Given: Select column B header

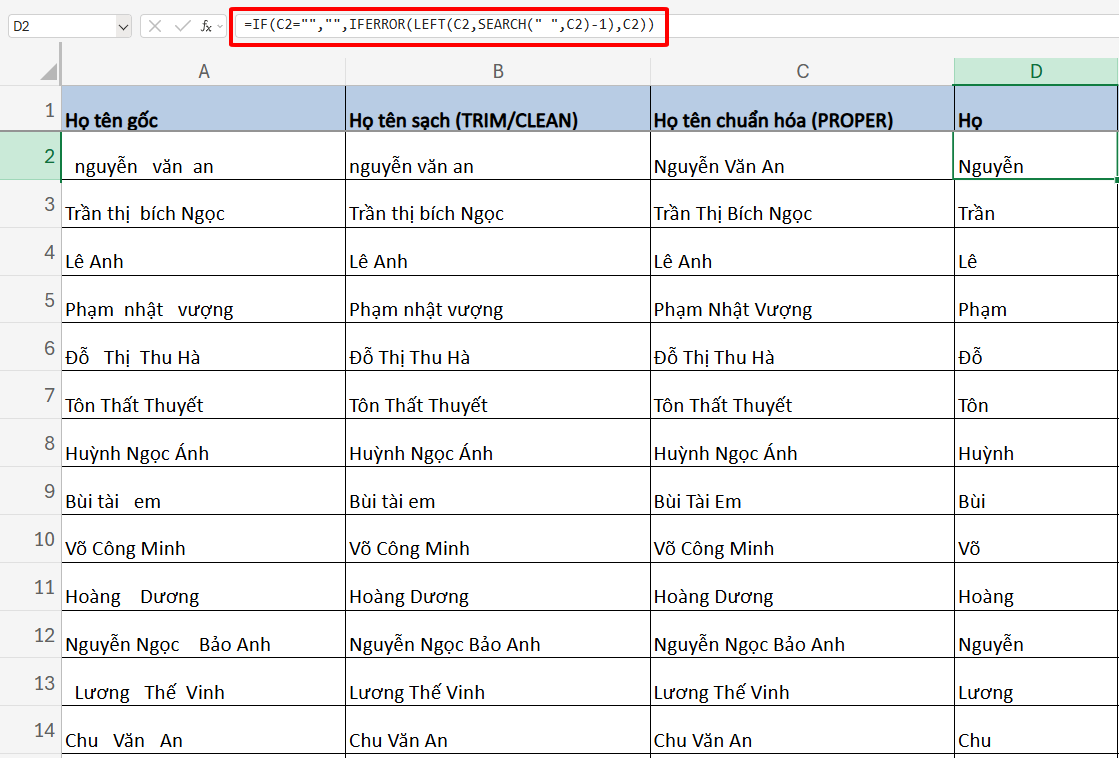Looking at the screenshot, I should pos(496,69).
